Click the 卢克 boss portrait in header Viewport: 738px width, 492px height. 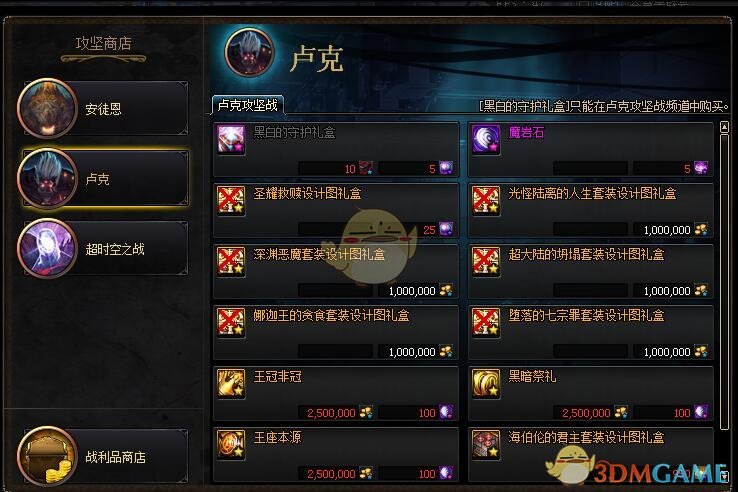[x=249, y=52]
